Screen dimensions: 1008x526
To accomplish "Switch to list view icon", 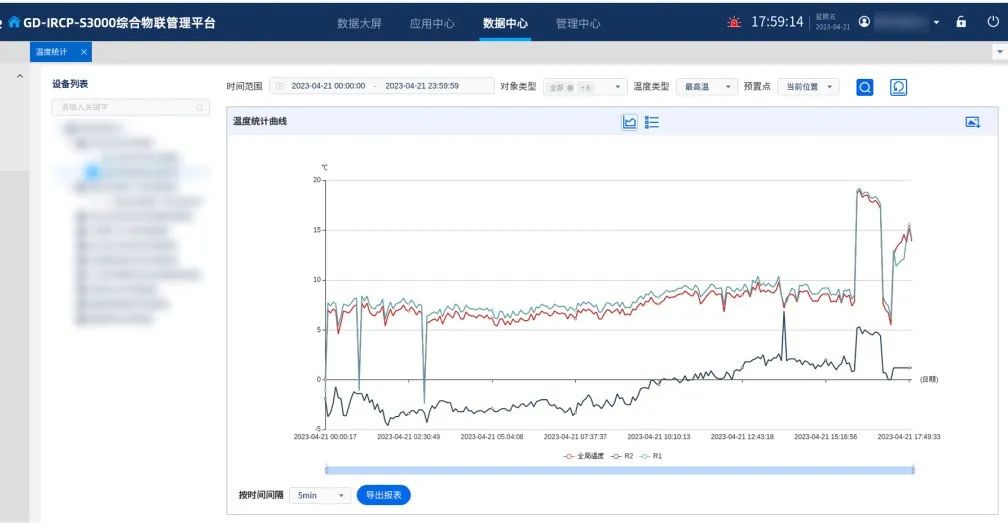I will pos(652,122).
